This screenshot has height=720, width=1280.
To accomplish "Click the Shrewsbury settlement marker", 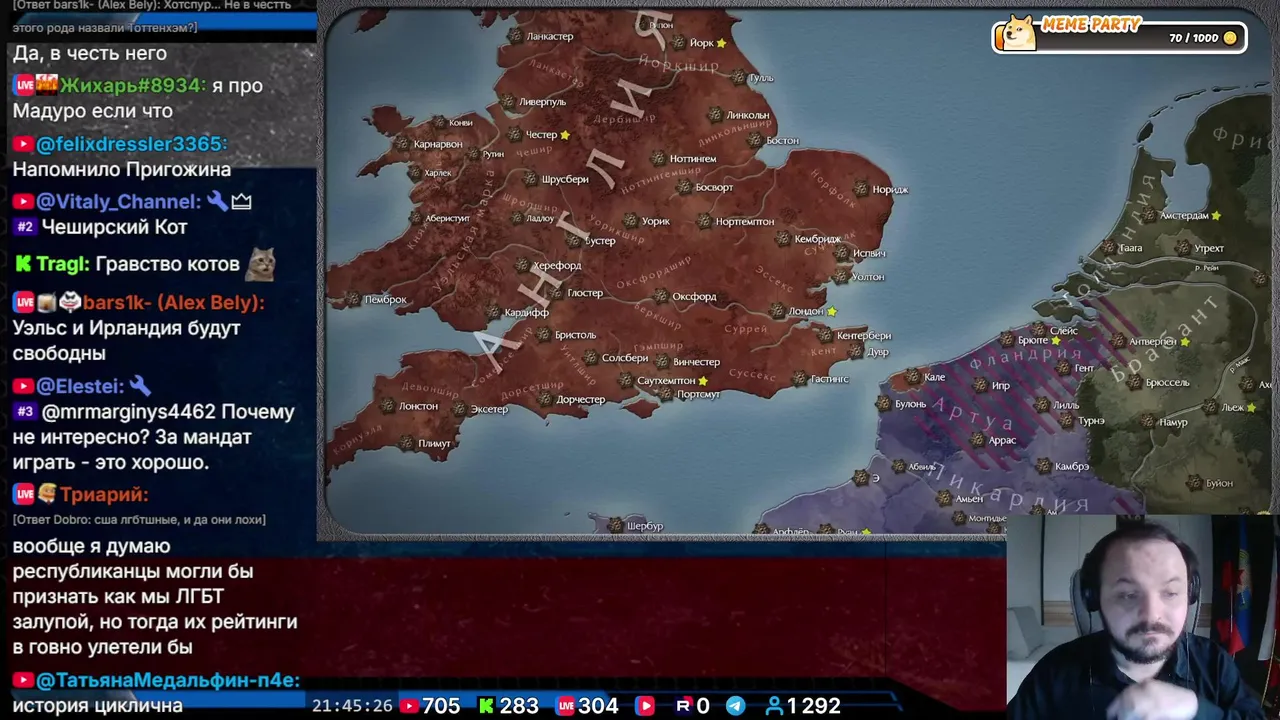I will point(530,180).
